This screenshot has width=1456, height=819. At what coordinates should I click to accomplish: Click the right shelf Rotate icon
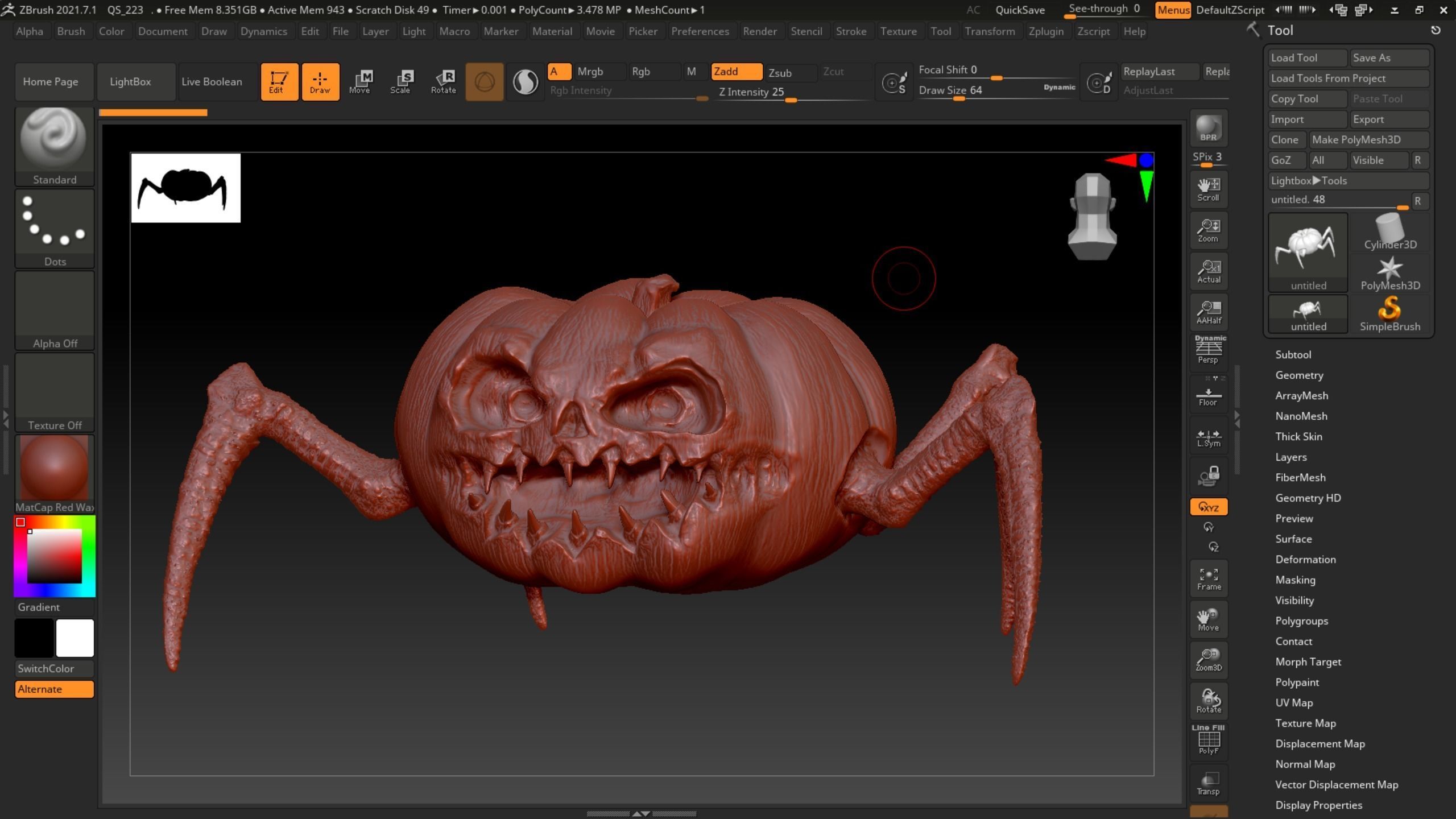(x=1209, y=701)
